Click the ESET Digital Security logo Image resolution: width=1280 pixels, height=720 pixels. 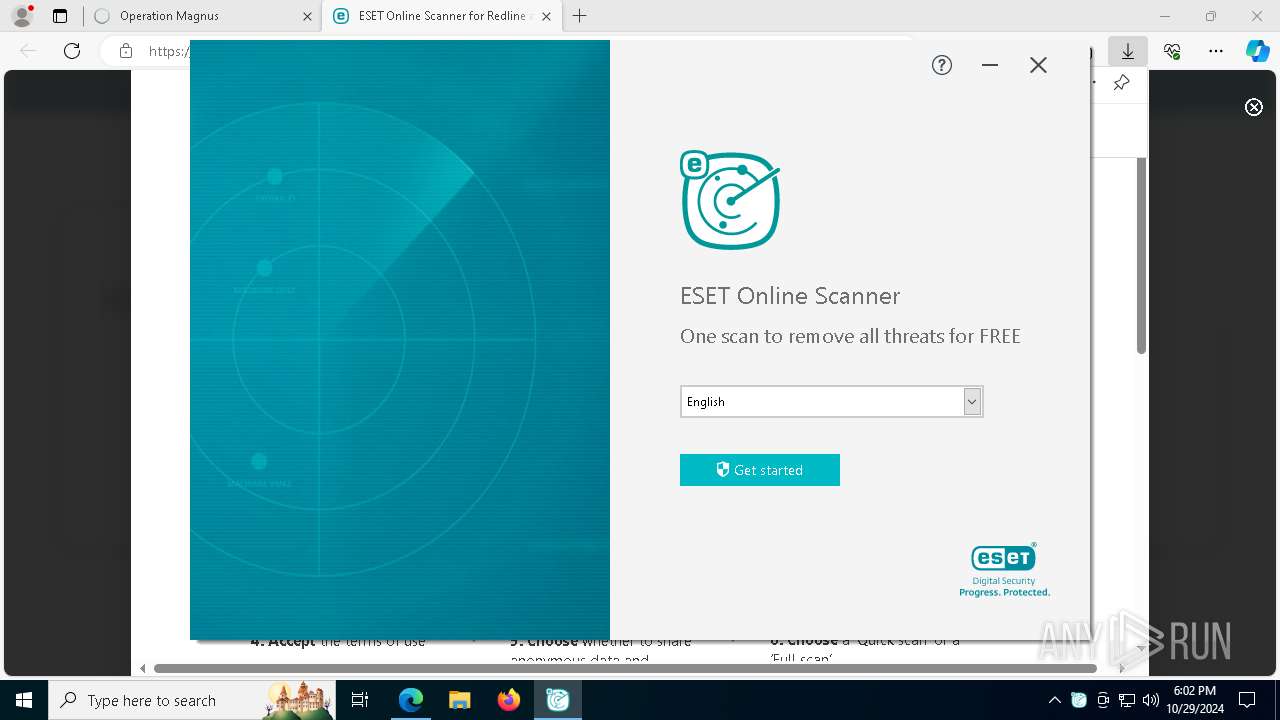point(1004,570)
